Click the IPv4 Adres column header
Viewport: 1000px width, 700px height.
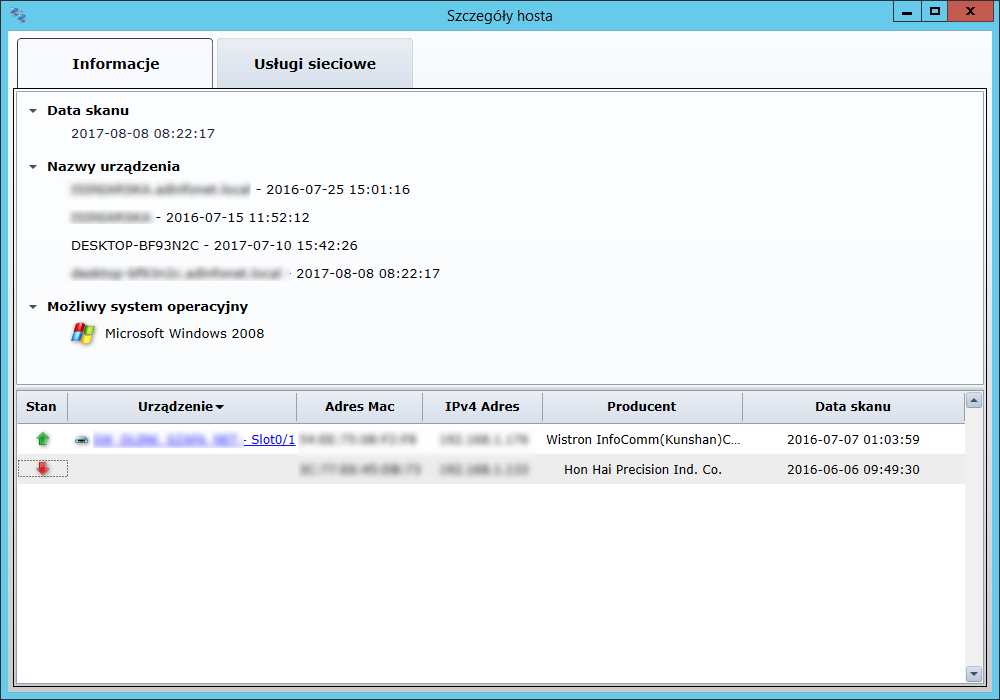(482, 407)
